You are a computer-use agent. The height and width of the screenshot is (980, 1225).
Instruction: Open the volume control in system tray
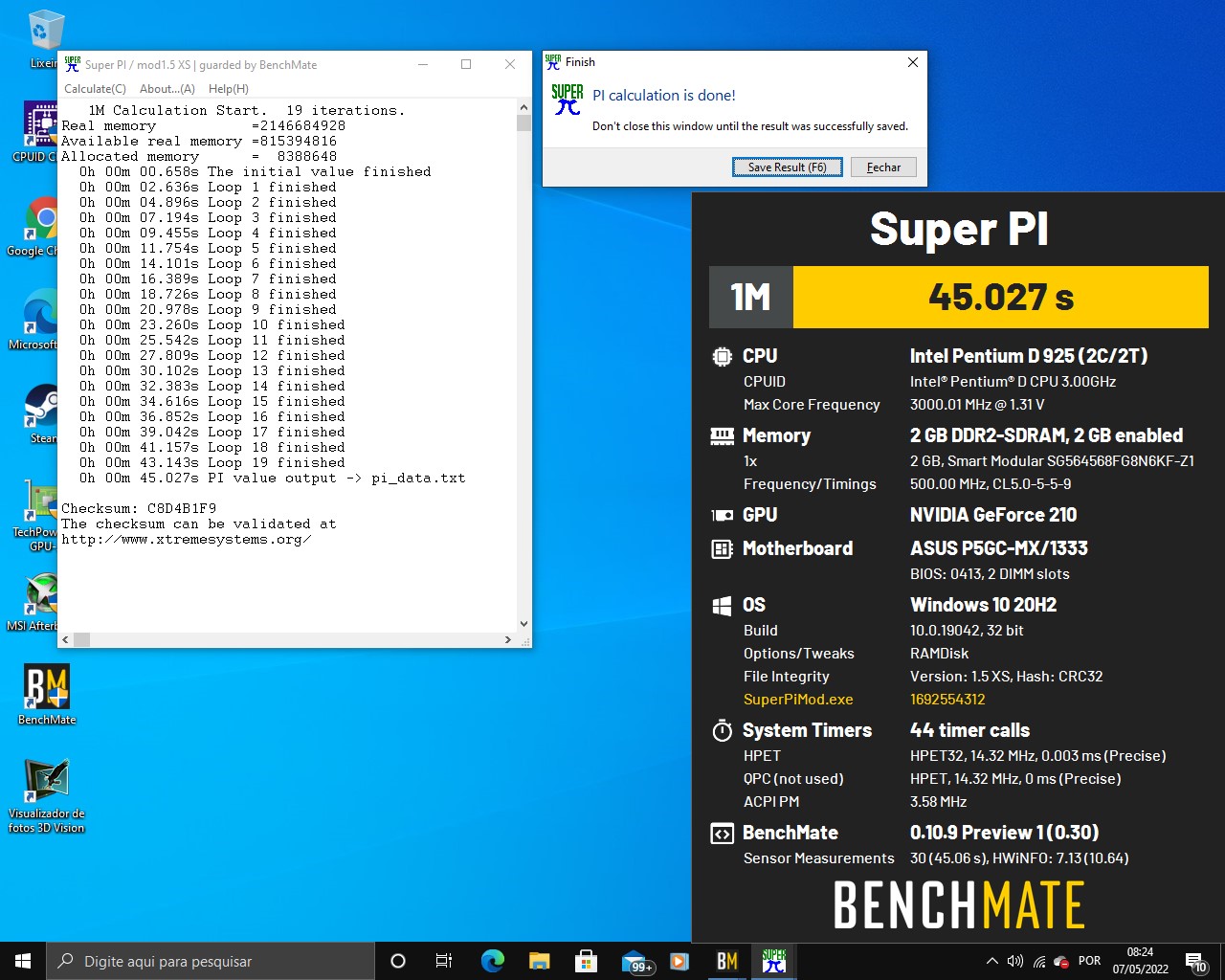[x=1015, y=961]
